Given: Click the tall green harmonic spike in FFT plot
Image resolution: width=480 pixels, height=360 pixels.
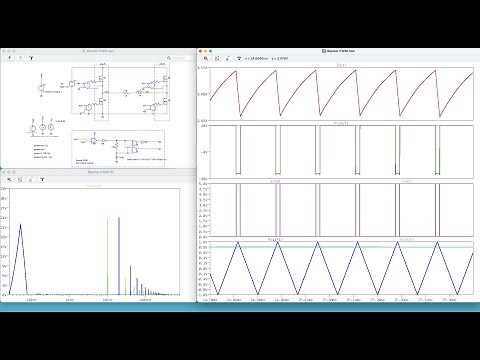Looking at the screenshot, I should point(107,257).
